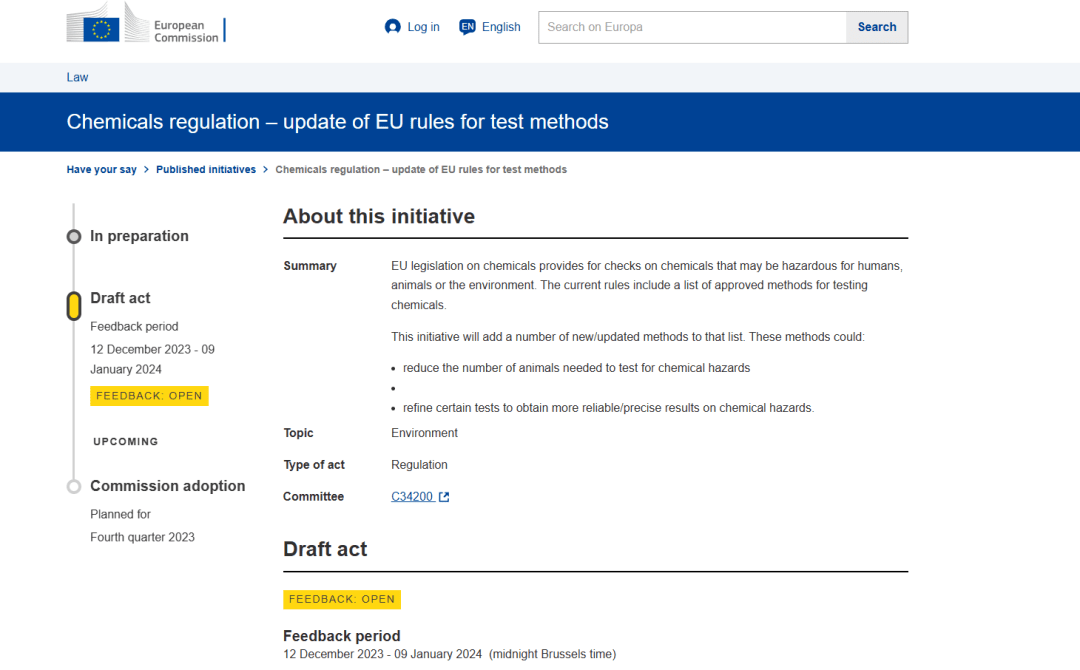Click the European Commission logo

146,25
